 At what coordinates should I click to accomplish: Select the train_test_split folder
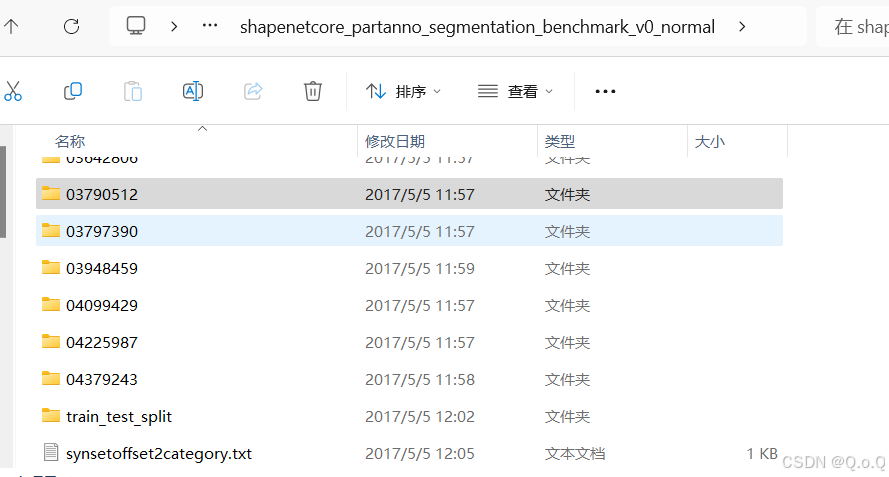coord(409,416)
